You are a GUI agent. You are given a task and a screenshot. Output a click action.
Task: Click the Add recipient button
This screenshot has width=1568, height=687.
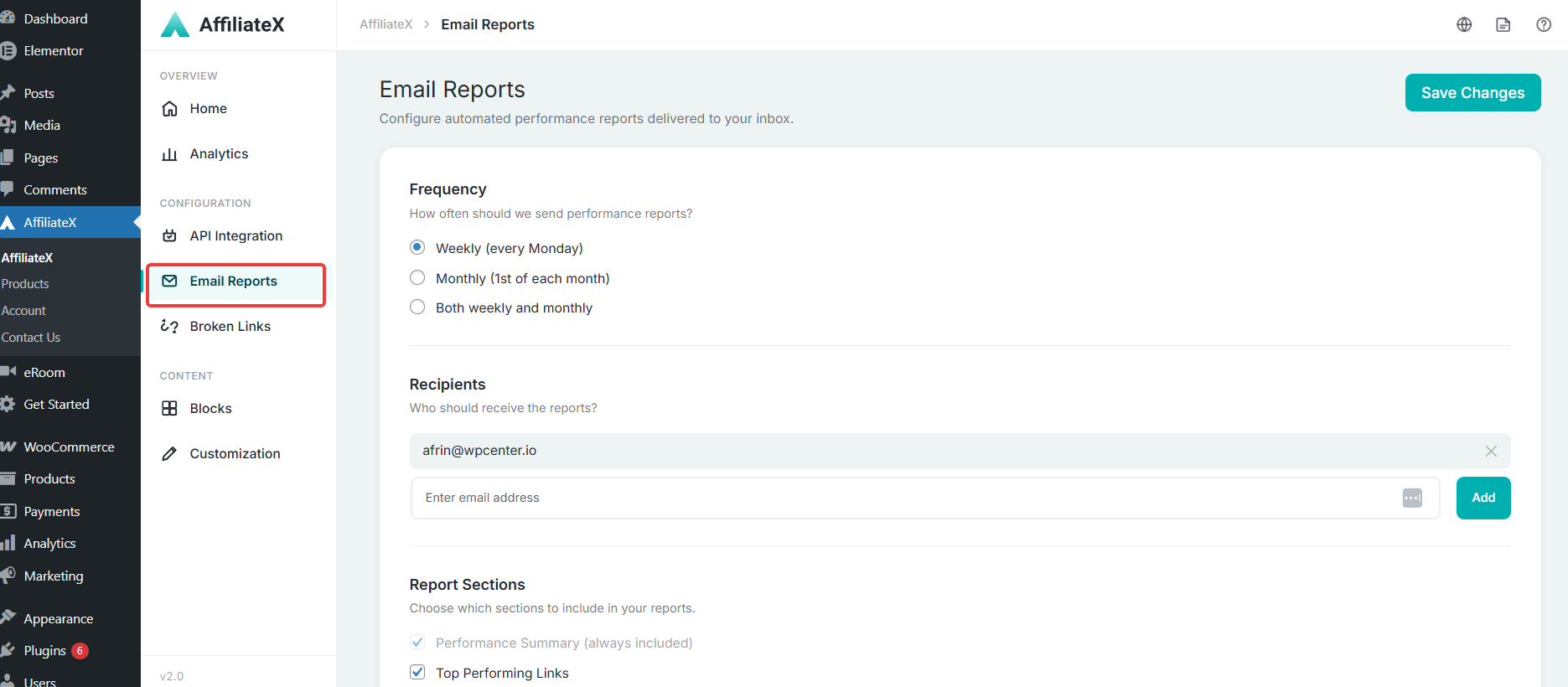click(1483, 498)
